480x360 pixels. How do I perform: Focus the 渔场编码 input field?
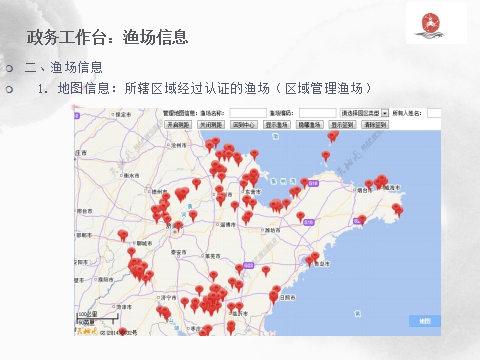[x=318, y=113]
